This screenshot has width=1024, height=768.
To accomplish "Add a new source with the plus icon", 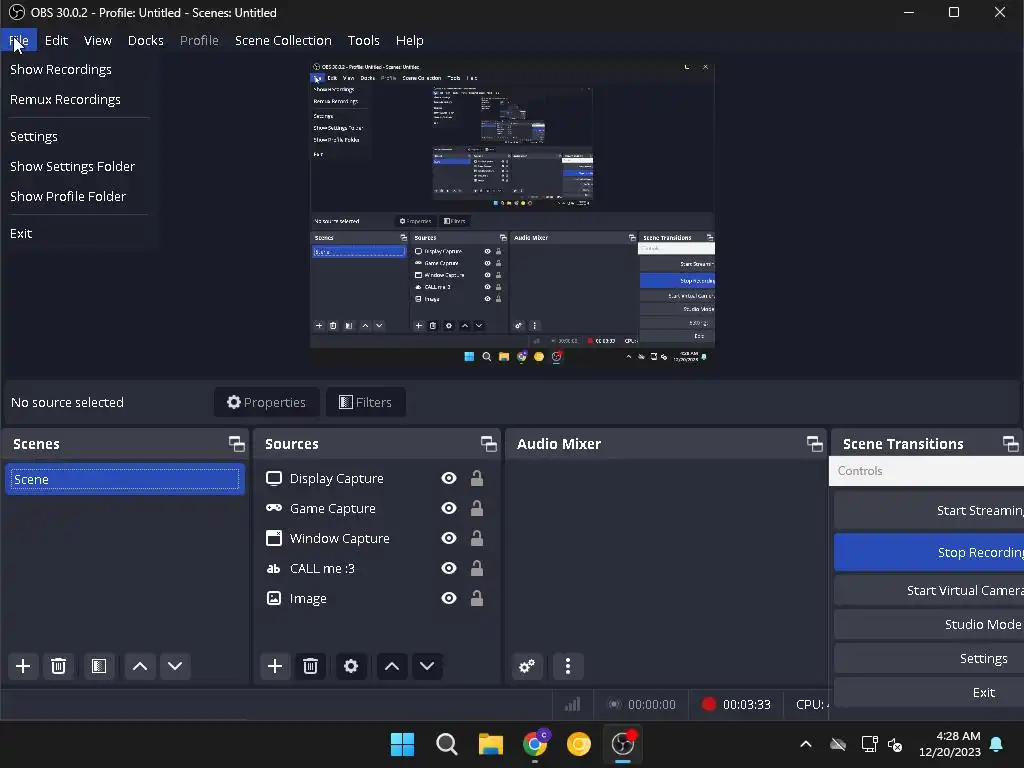I will (x=275, y=666).
